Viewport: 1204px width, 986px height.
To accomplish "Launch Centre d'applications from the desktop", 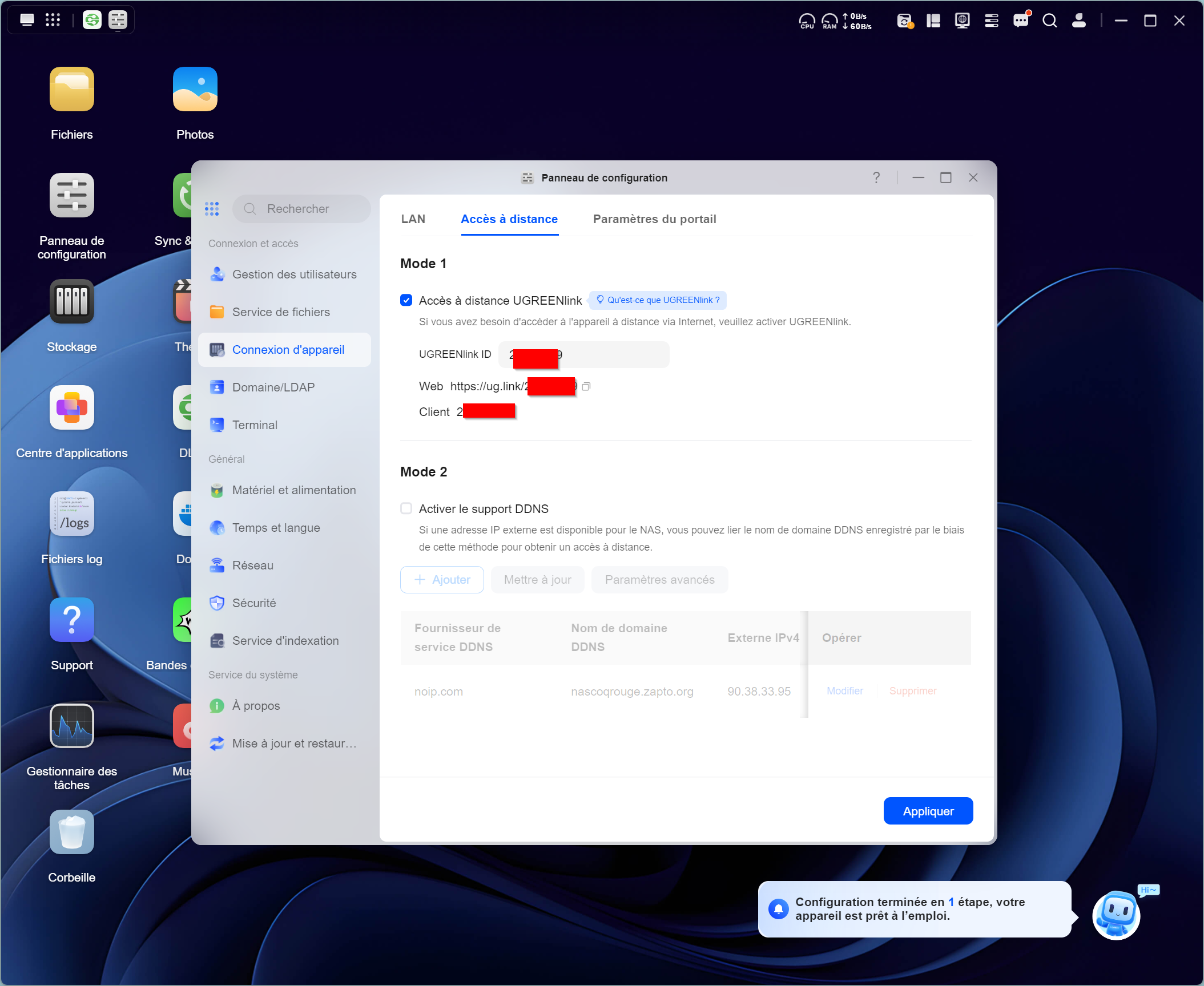I will [72, 408].
